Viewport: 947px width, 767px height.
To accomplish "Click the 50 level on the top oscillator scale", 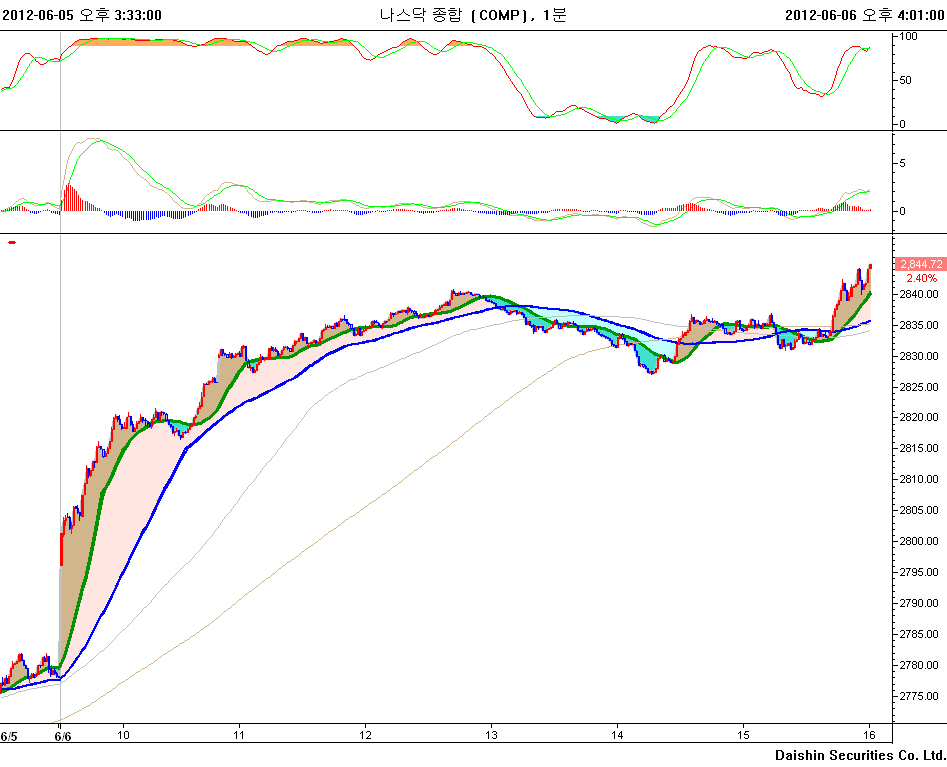I will (906, 80).
